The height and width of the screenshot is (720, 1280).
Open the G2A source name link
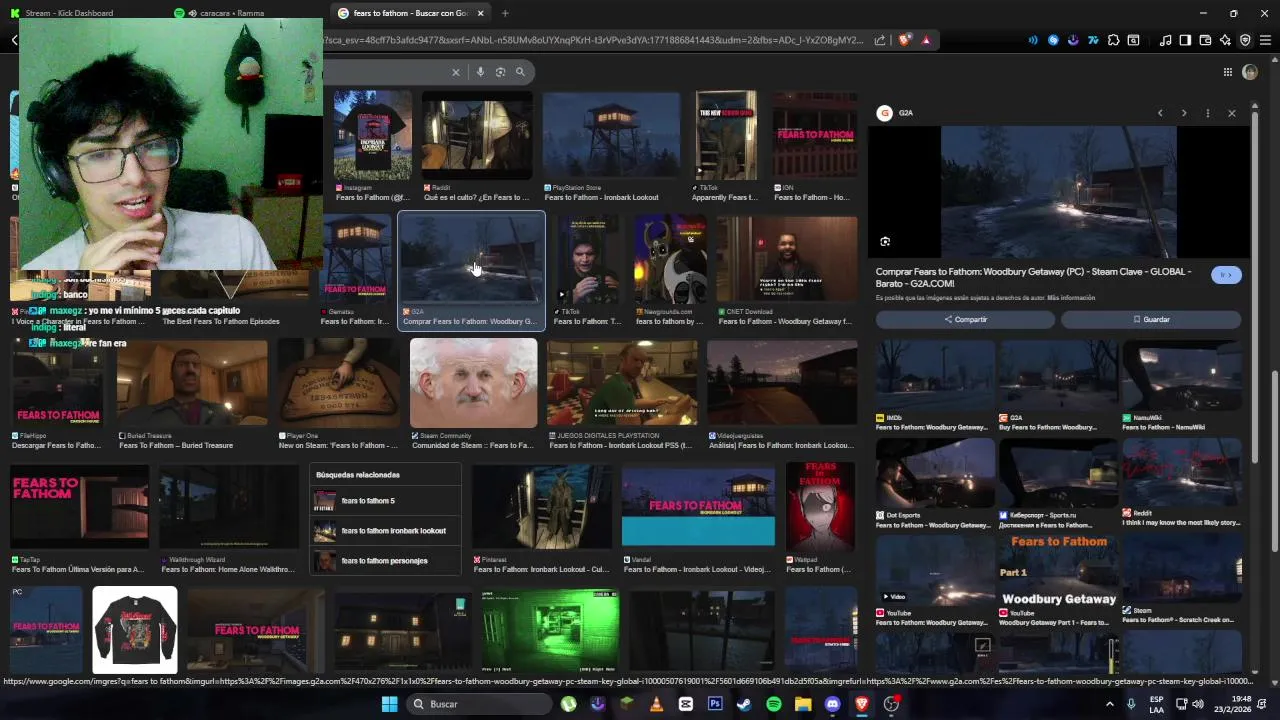point(906,113)
